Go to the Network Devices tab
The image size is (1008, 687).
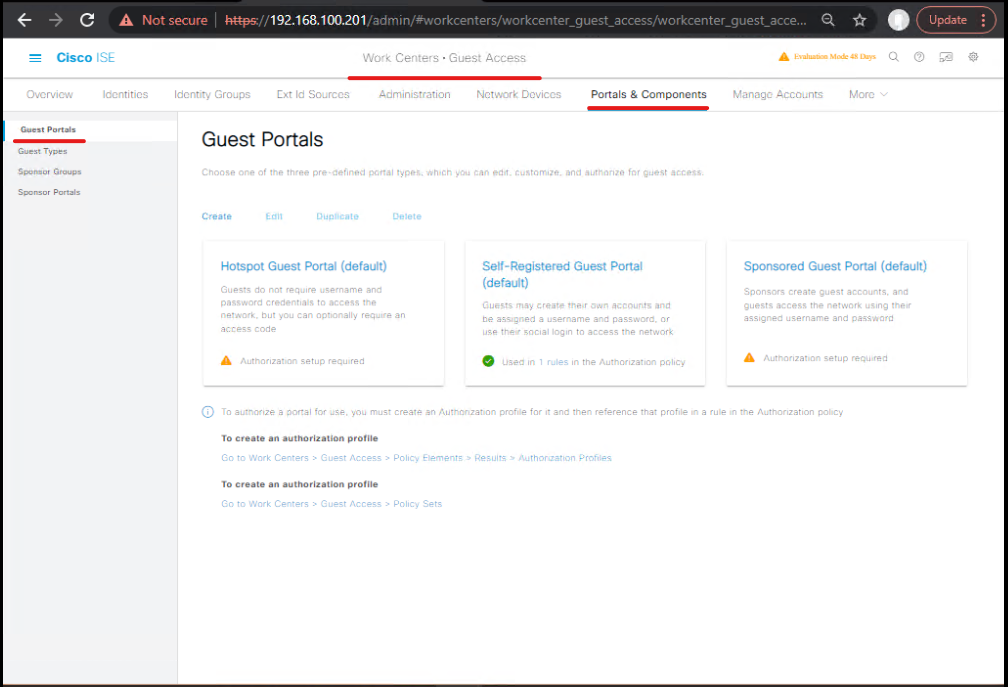519,94
